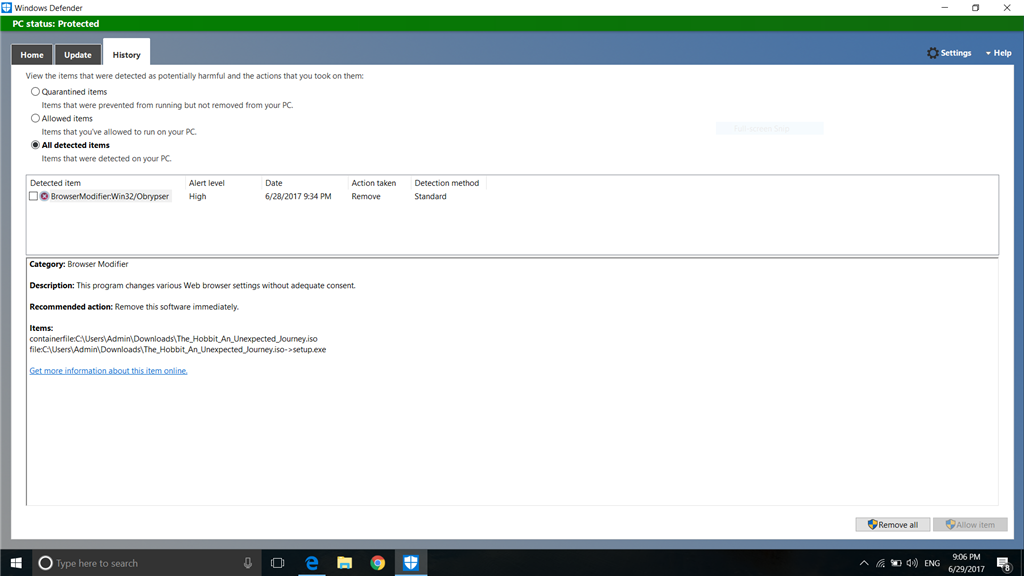Click the Cortana circle icon
The width and height of the screenshot is (1024, 576).
45,563
